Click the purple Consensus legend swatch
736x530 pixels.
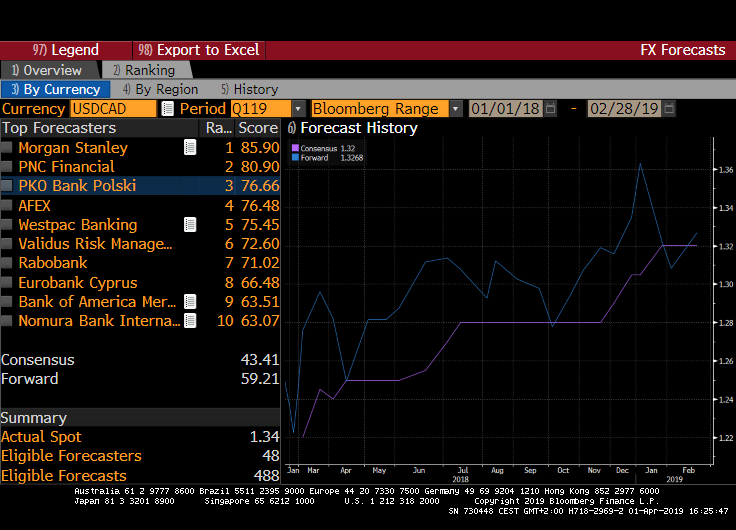[295, 148]
